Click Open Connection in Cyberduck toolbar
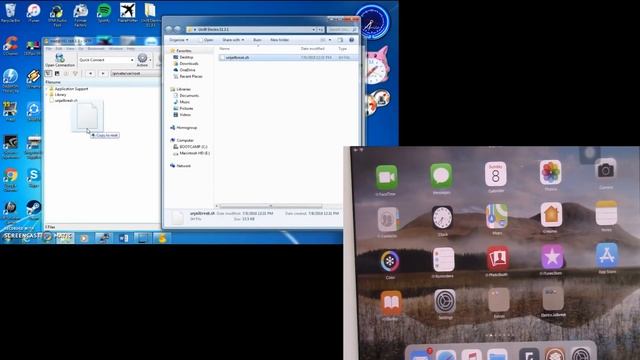 (x=60, y=60)
